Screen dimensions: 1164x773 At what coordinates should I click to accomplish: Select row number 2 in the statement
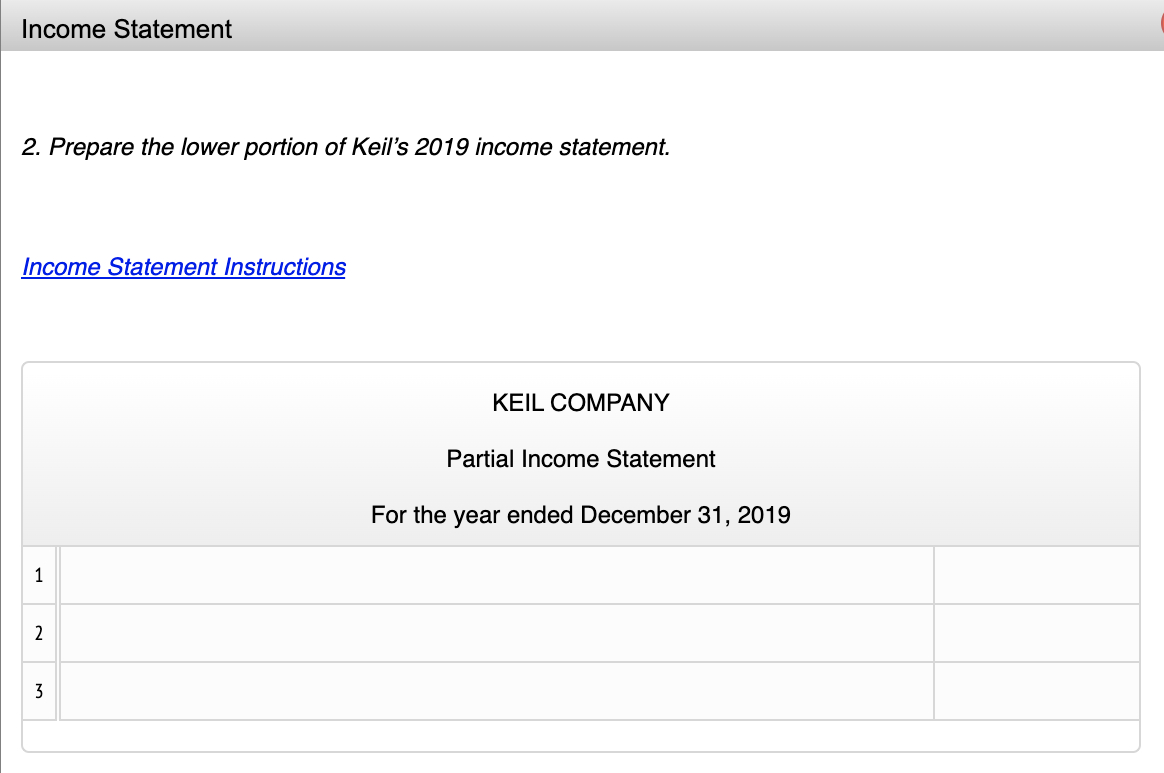click(38, 633)
